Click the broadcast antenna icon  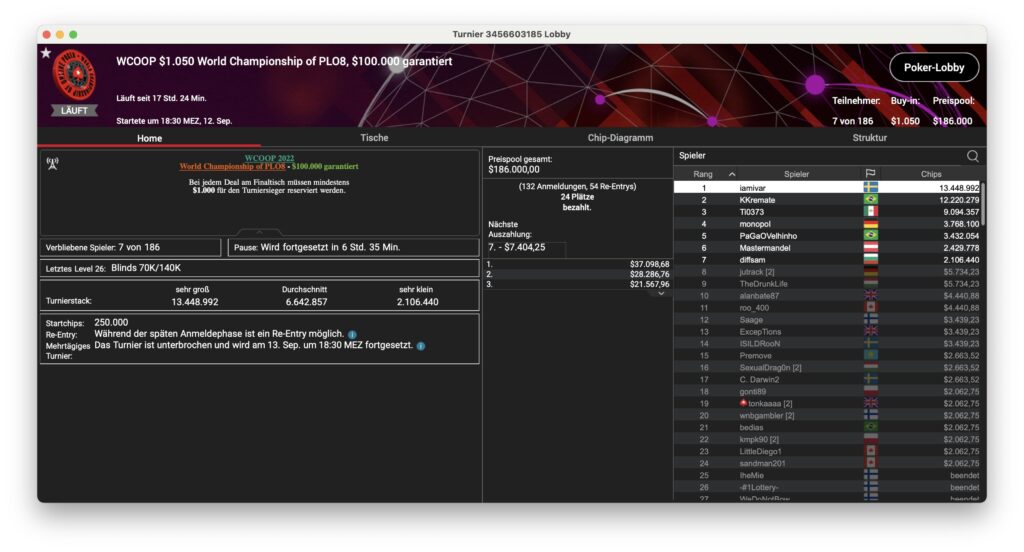pyautogui.click(x=52, y=161)
